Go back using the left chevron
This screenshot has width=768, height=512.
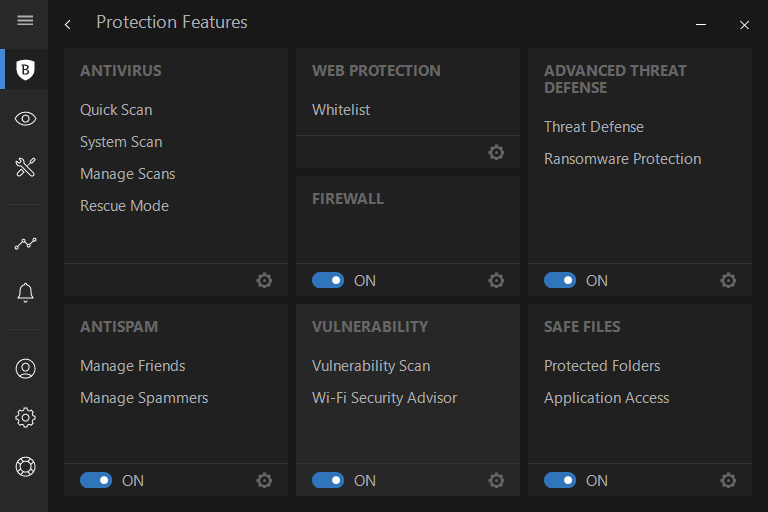[67, 24]
